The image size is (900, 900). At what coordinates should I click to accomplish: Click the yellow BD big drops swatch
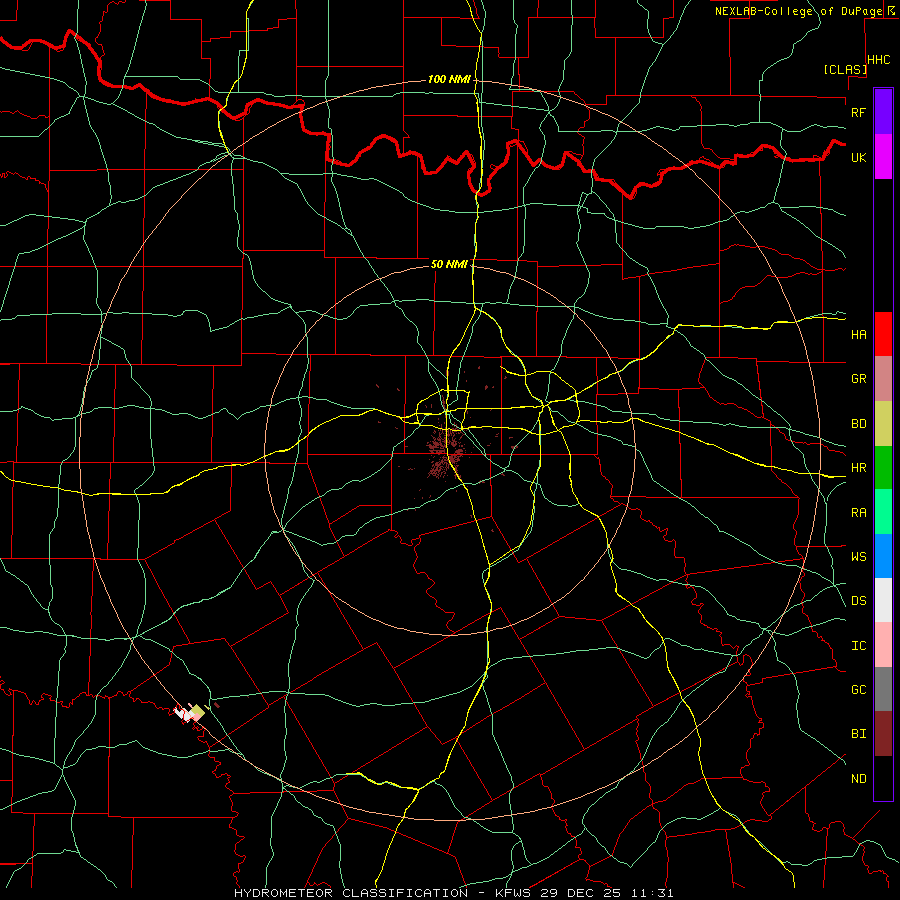pos(883,424)
